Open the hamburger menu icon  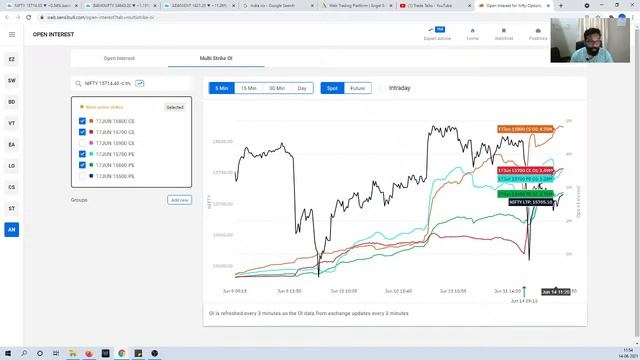[12, 35]
